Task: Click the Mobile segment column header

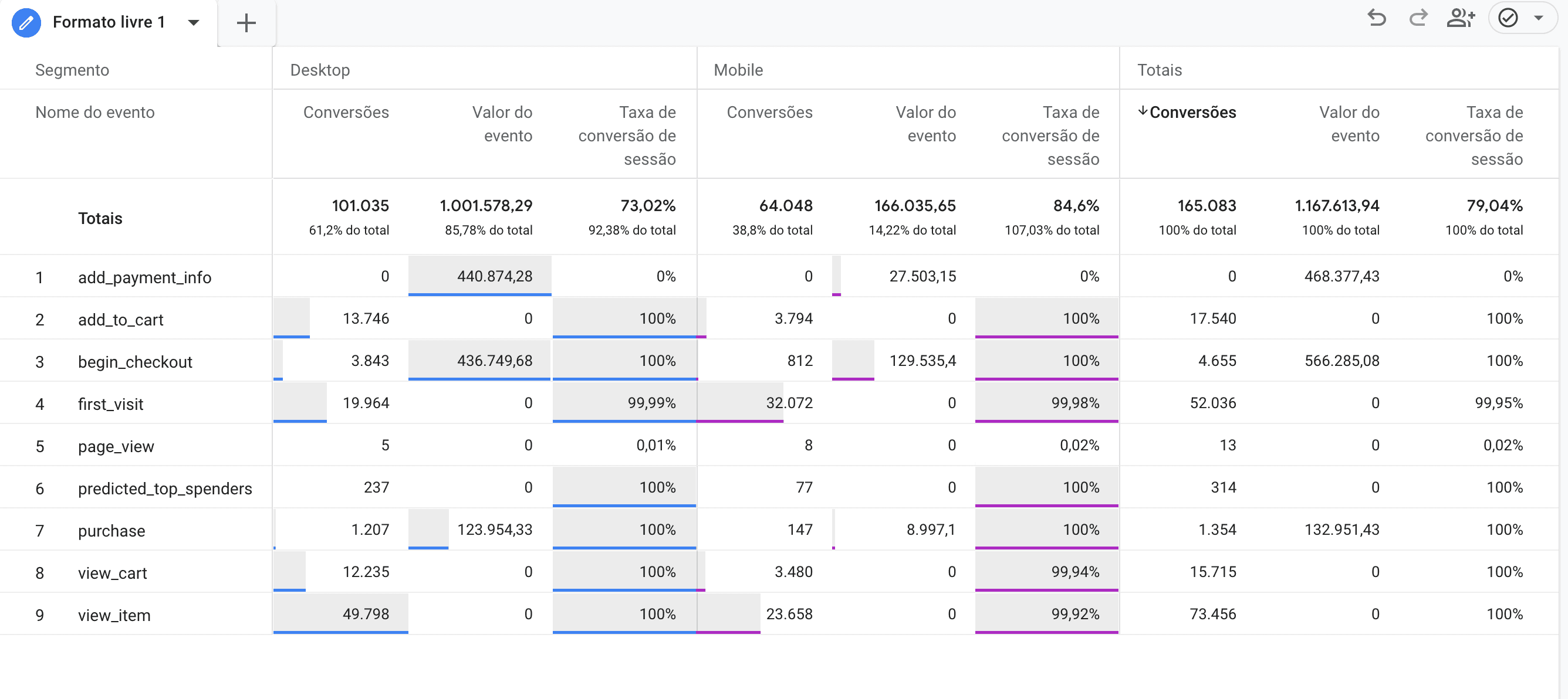Action: [738, 70]
